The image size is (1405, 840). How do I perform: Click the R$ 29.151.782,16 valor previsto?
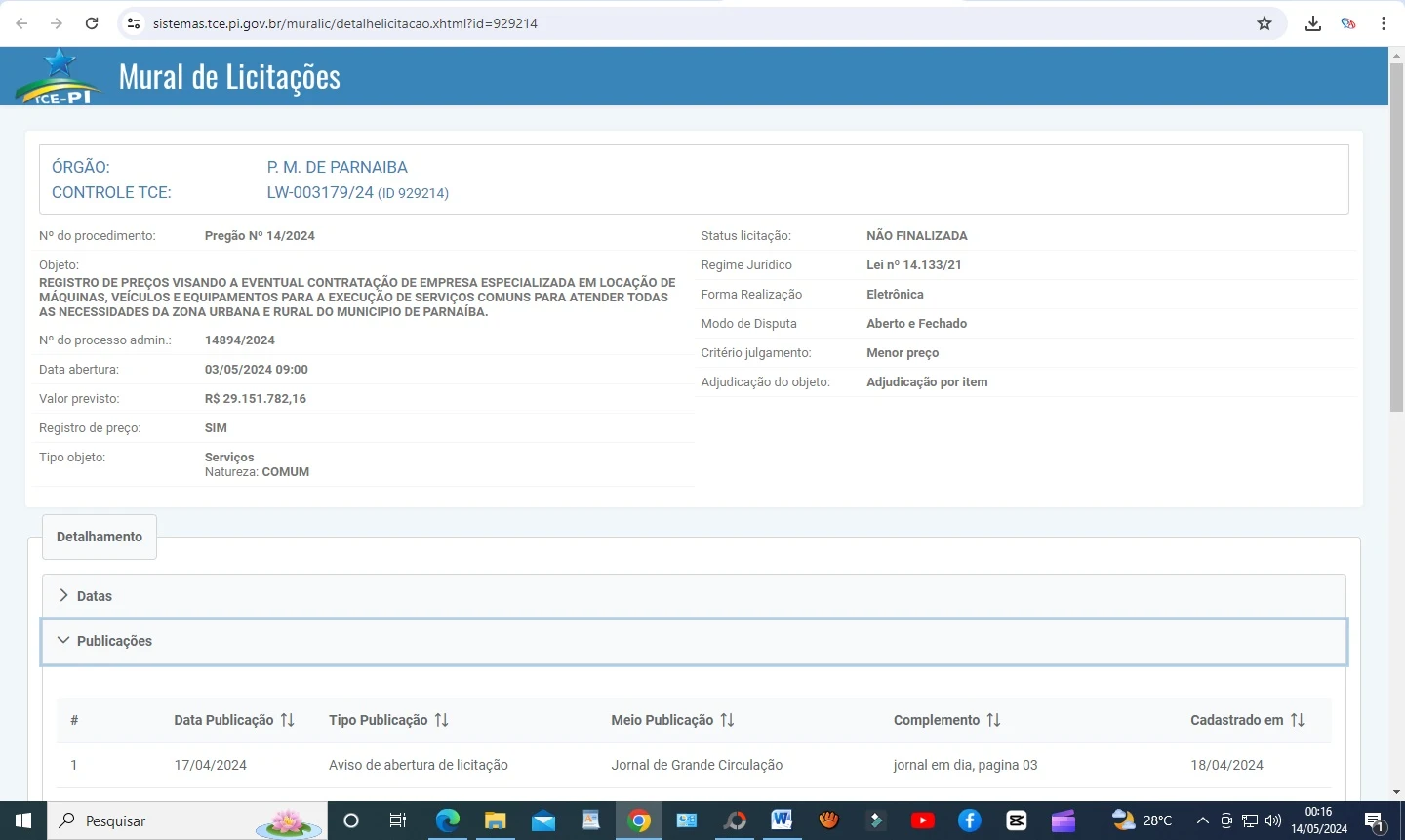pos(256,398)
